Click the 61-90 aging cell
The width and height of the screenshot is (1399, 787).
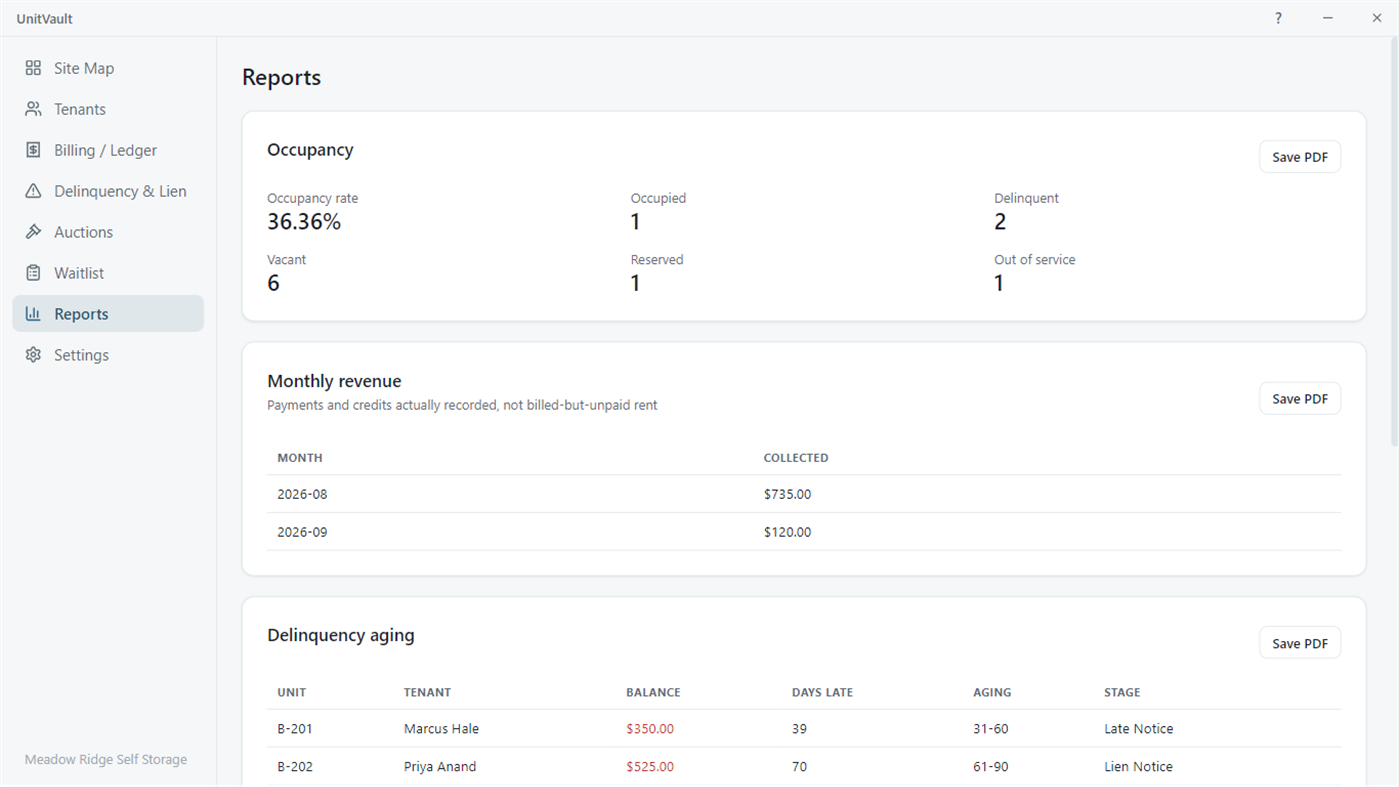pos(992,767)
